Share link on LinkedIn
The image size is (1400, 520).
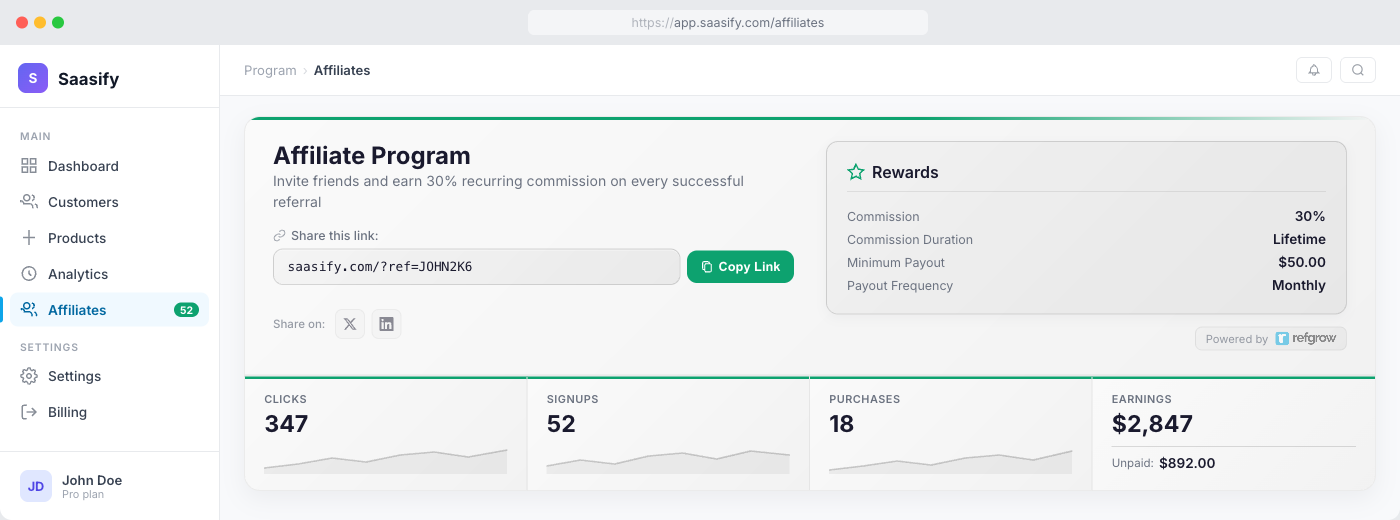point(386,324)
